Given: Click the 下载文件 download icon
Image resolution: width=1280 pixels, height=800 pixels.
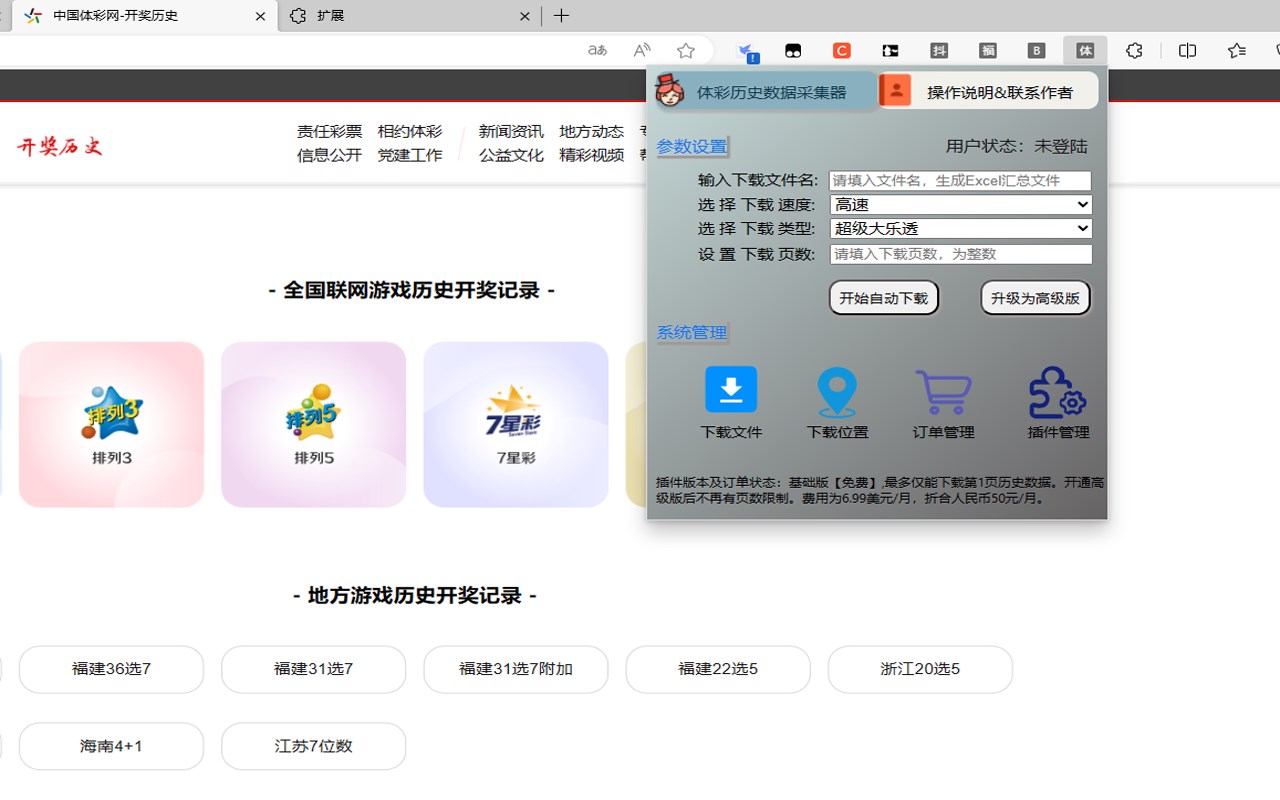Looking at the screenshot, I should [731, 390].
